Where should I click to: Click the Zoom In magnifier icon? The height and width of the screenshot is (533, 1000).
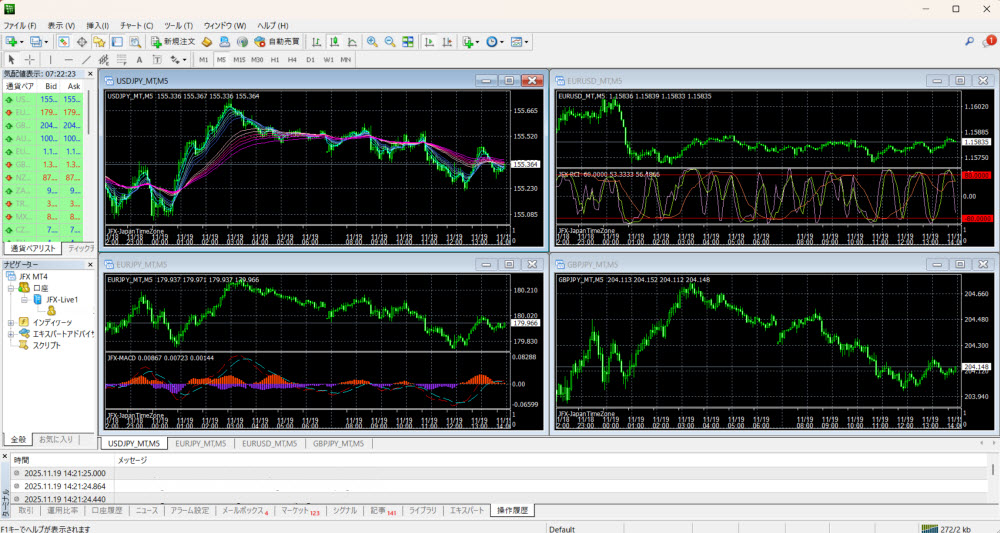[x=372, y=42]
